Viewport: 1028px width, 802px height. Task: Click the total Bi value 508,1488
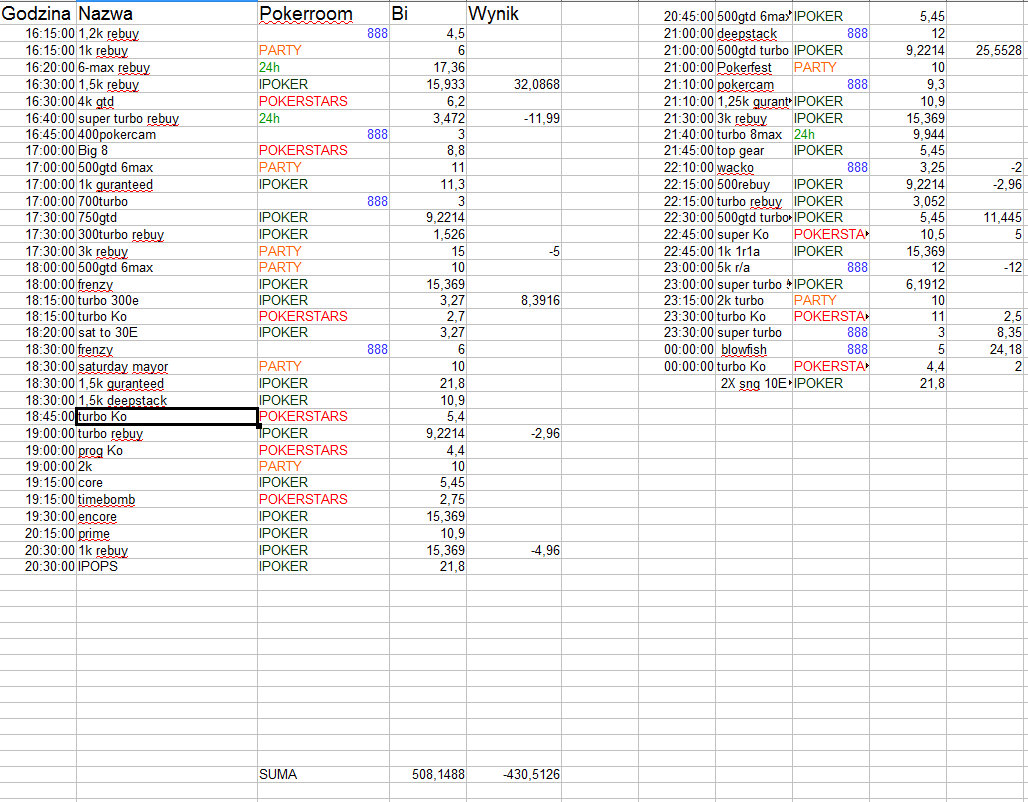[428, 774]
